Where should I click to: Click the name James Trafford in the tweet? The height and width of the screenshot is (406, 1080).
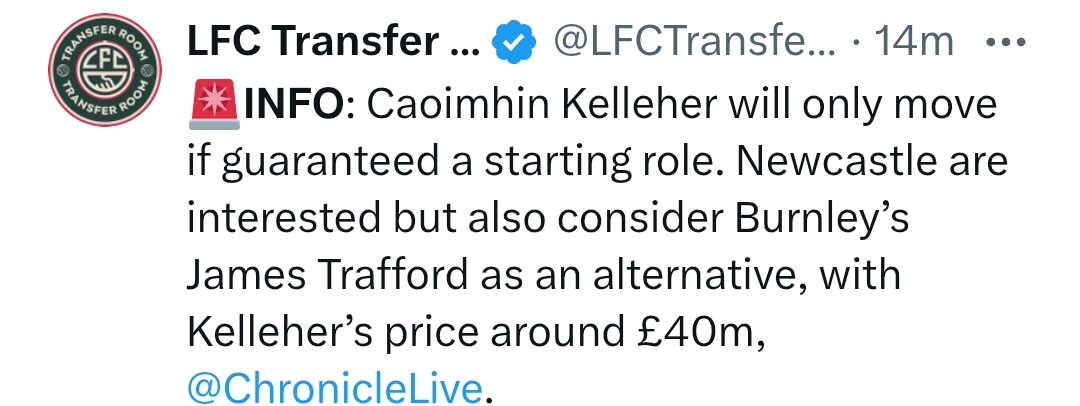click(326, 275)
